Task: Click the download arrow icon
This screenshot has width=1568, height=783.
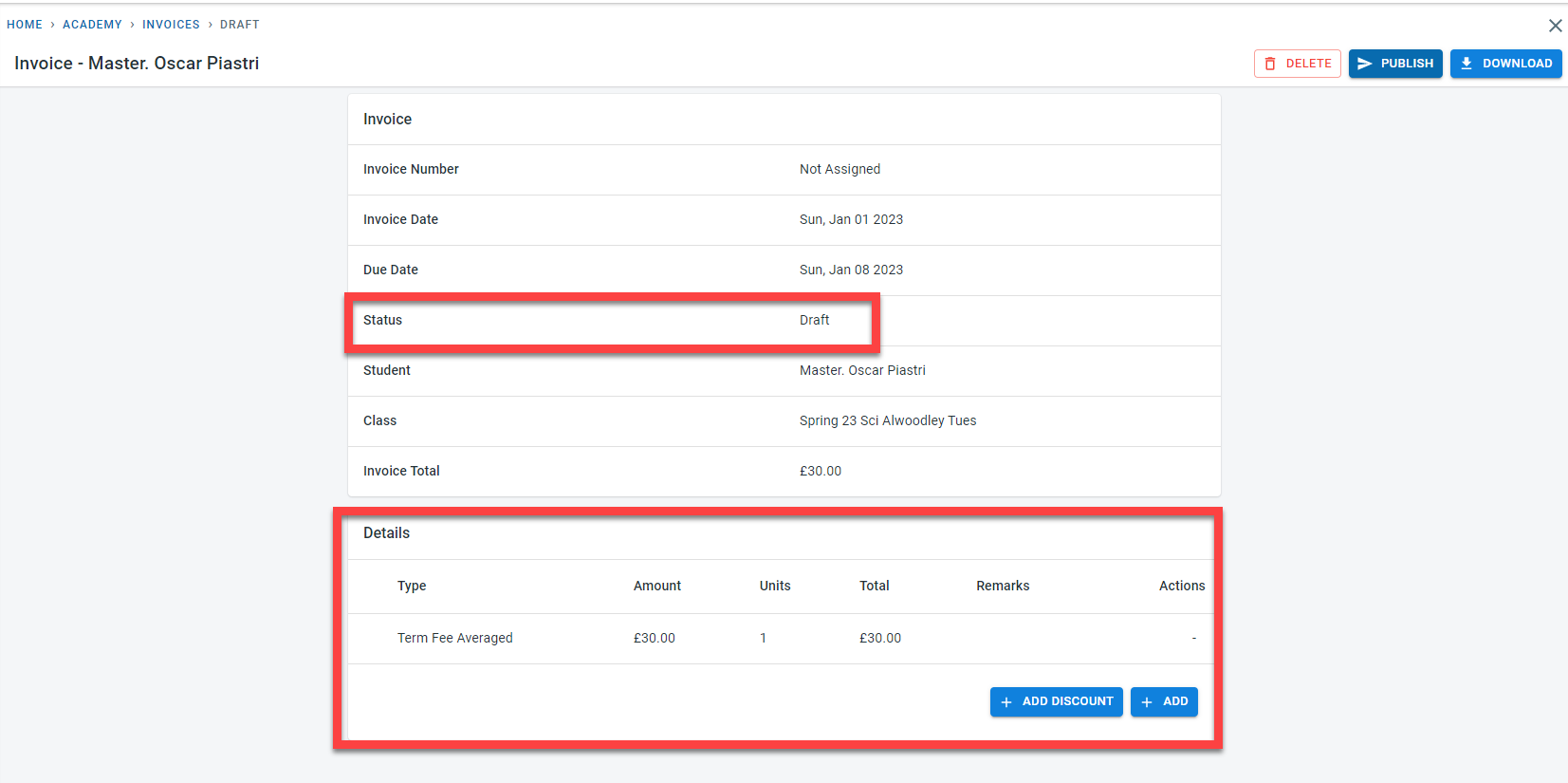Action: pyautogui.click(x=1467, y=64)
